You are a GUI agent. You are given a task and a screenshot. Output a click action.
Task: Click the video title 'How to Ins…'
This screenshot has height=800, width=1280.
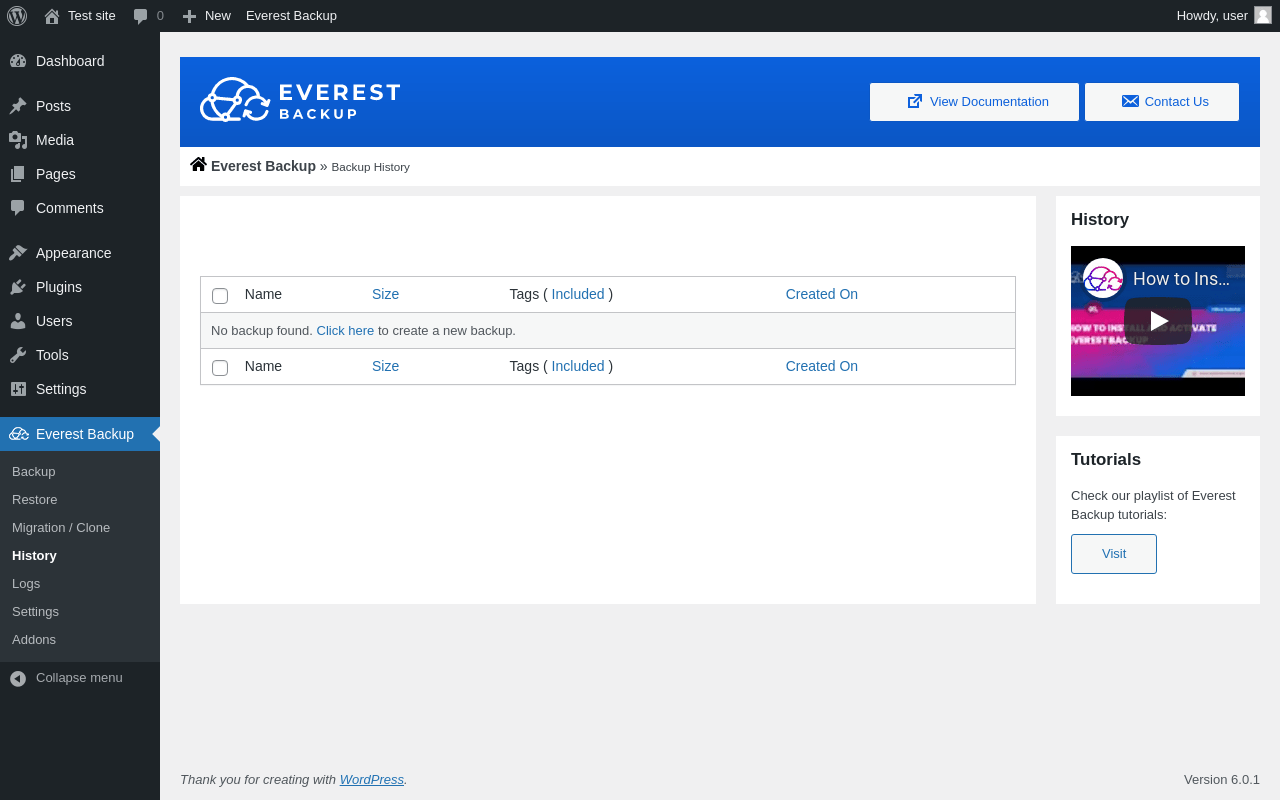pyautogui.click(x=1181, y=279)
